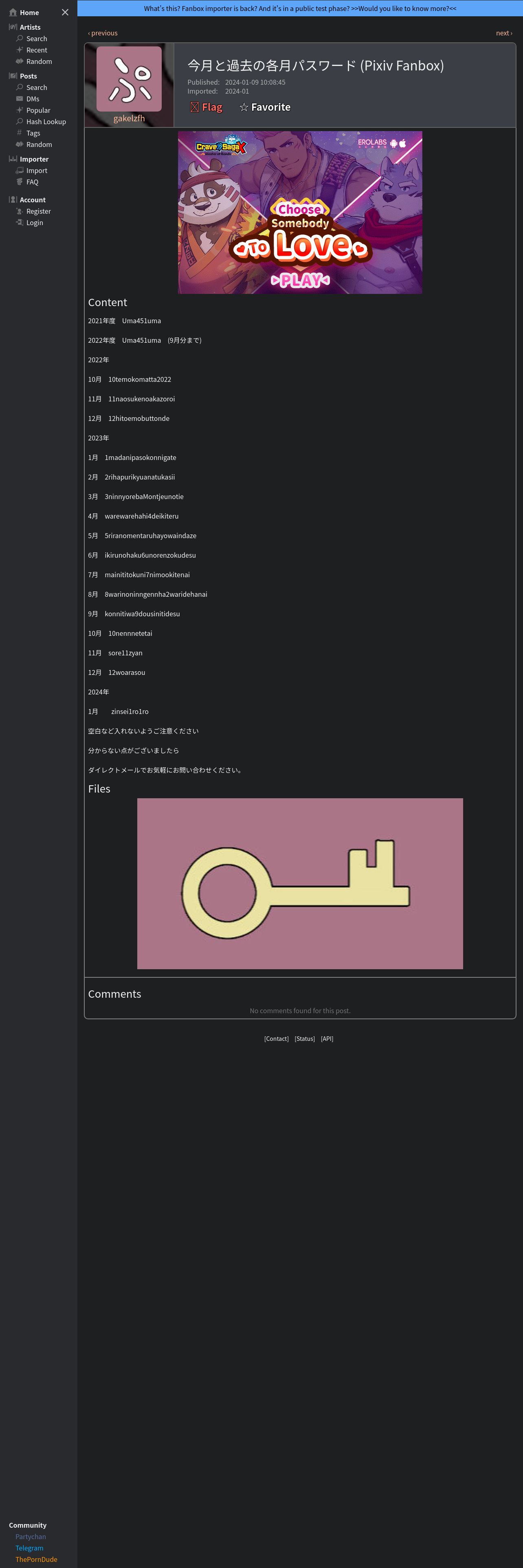The width and height of the screenshot is (523, 1568).
Task: Open Artists Recent page
Action: [x=37, y=50]
